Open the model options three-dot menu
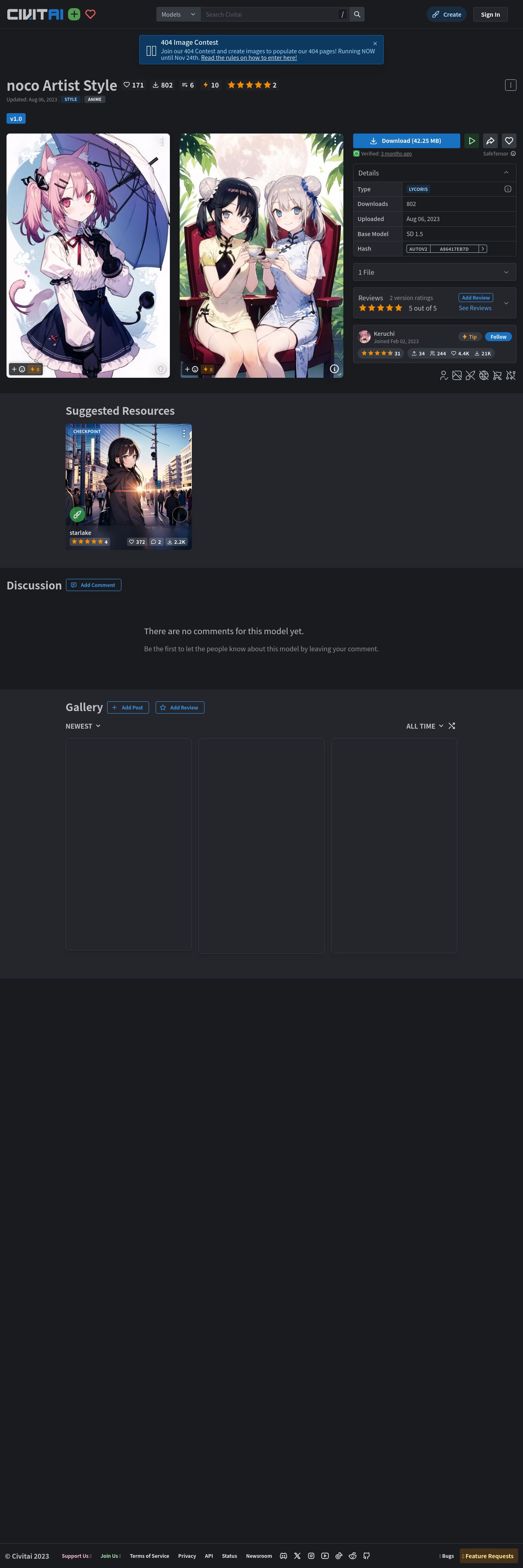523x1568 pixels. click(x=510, y=85)
